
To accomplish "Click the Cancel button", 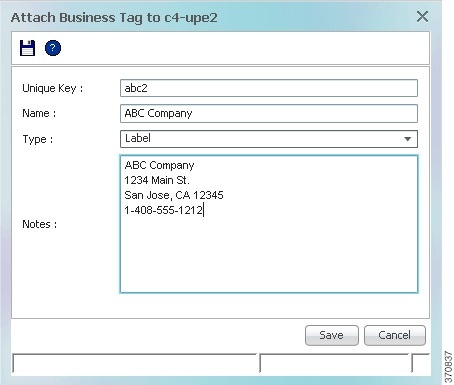I will 395,335.
